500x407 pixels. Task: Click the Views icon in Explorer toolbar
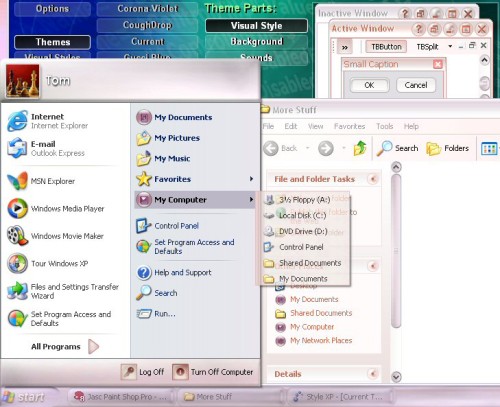coord(489,148)
